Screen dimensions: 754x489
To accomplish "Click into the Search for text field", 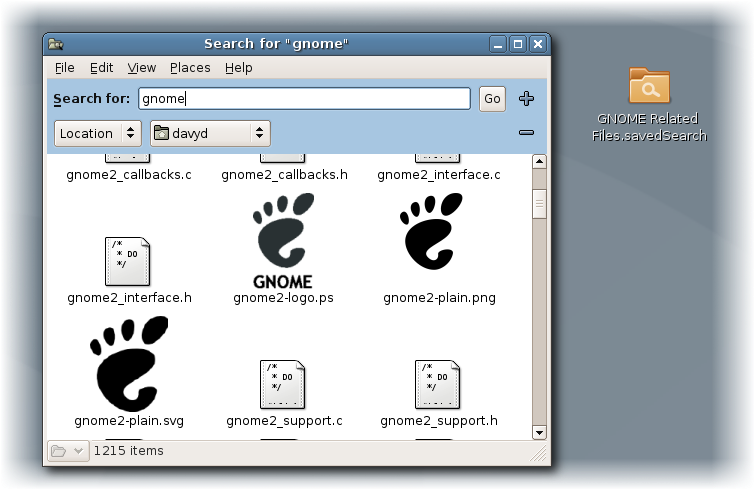I will [x=304, y=99].
